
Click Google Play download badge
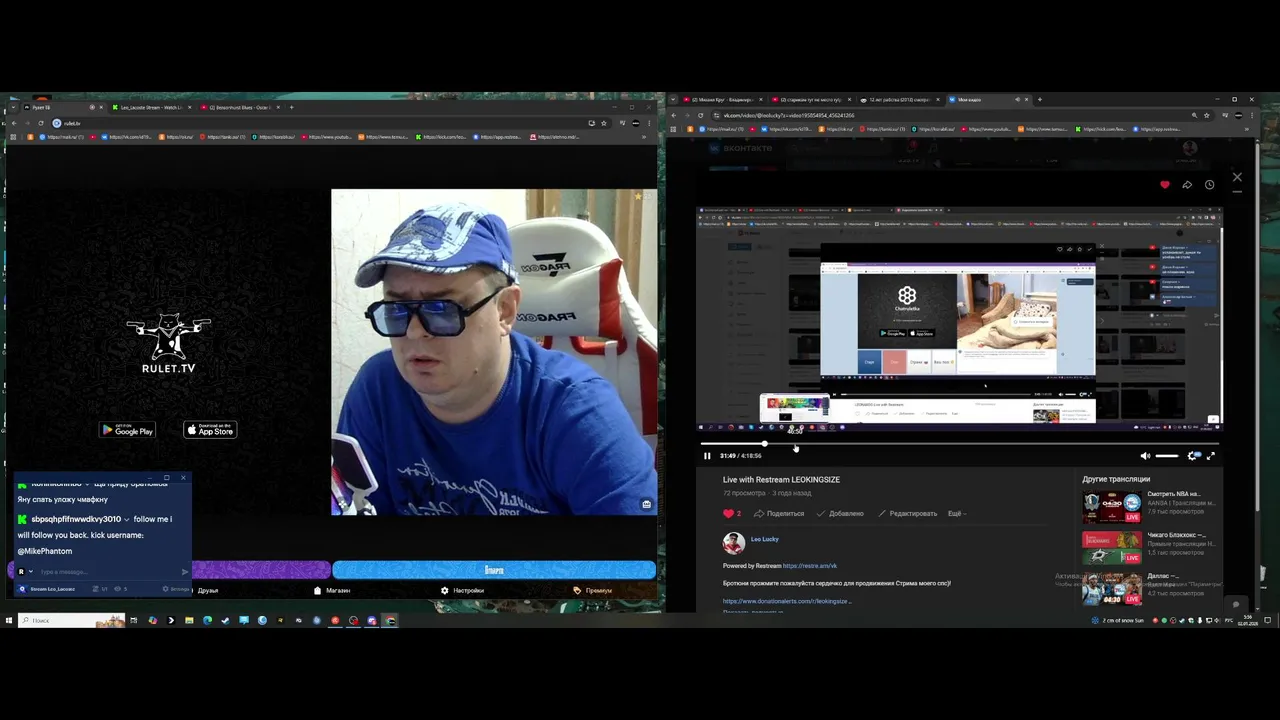point(127,430)
